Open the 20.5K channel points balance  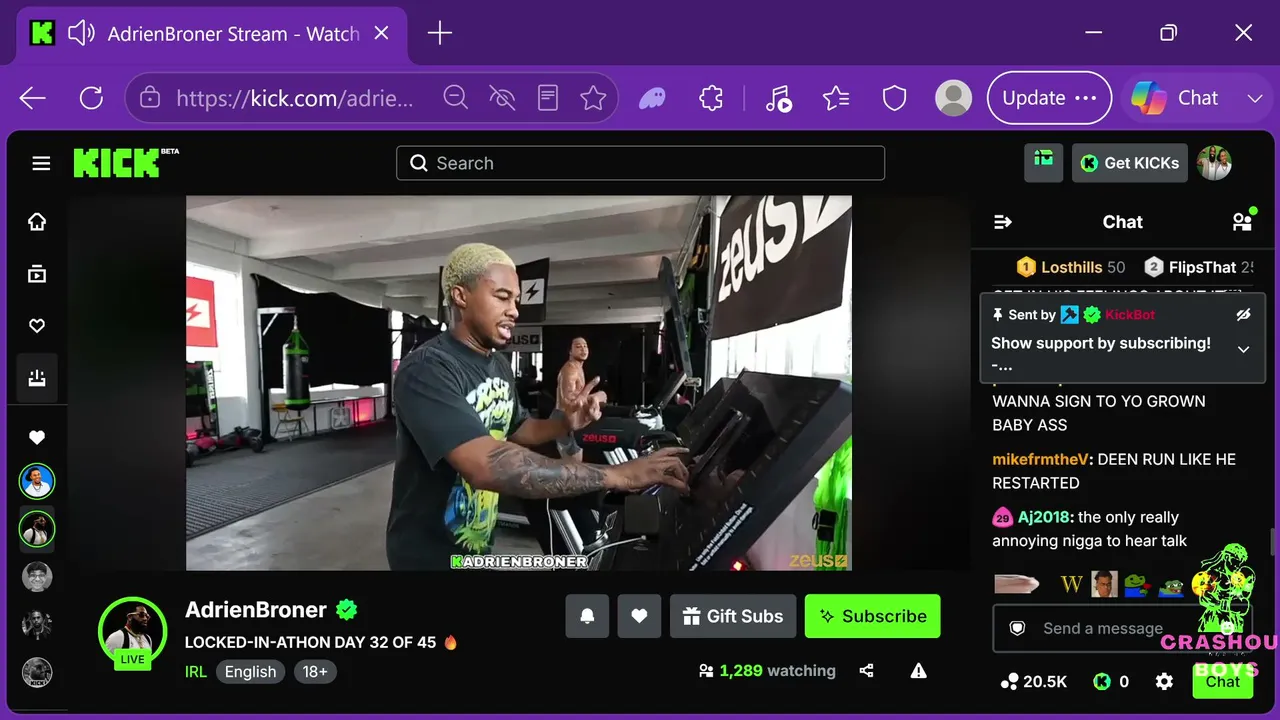pos(1034,682)
